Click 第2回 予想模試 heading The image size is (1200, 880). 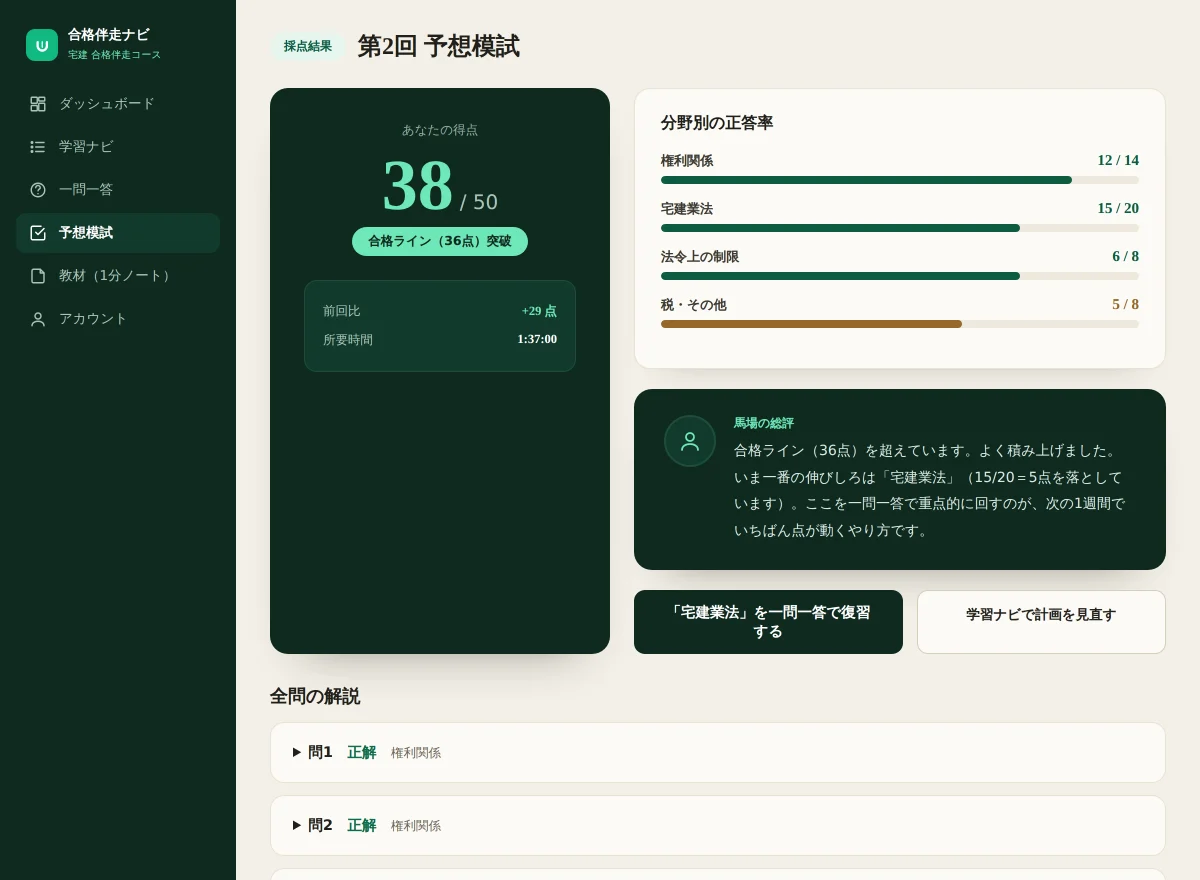[x=438, y=46]
